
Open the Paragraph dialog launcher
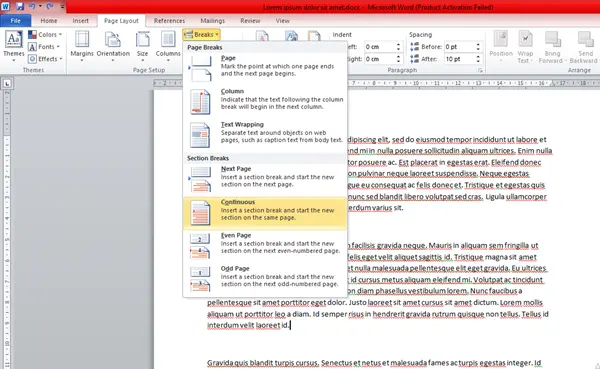[480, 70]
